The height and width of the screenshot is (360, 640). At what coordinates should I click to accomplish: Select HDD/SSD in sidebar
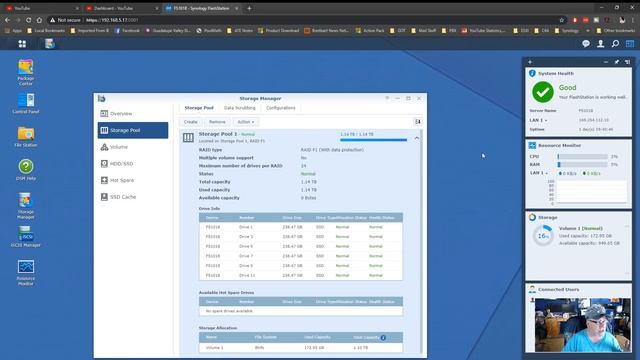click(133, 164)
